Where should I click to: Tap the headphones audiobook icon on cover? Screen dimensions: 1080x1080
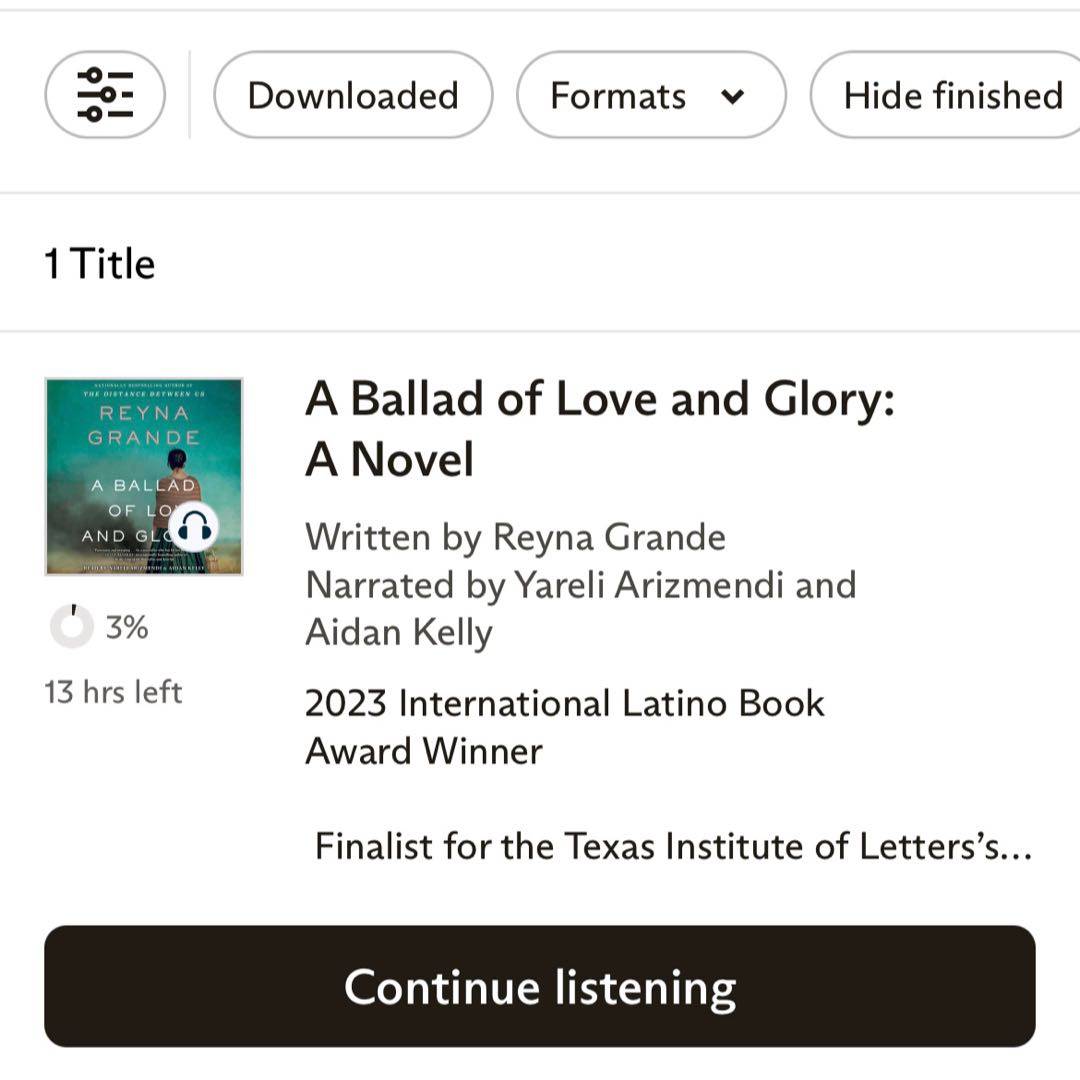coord(194,525)
